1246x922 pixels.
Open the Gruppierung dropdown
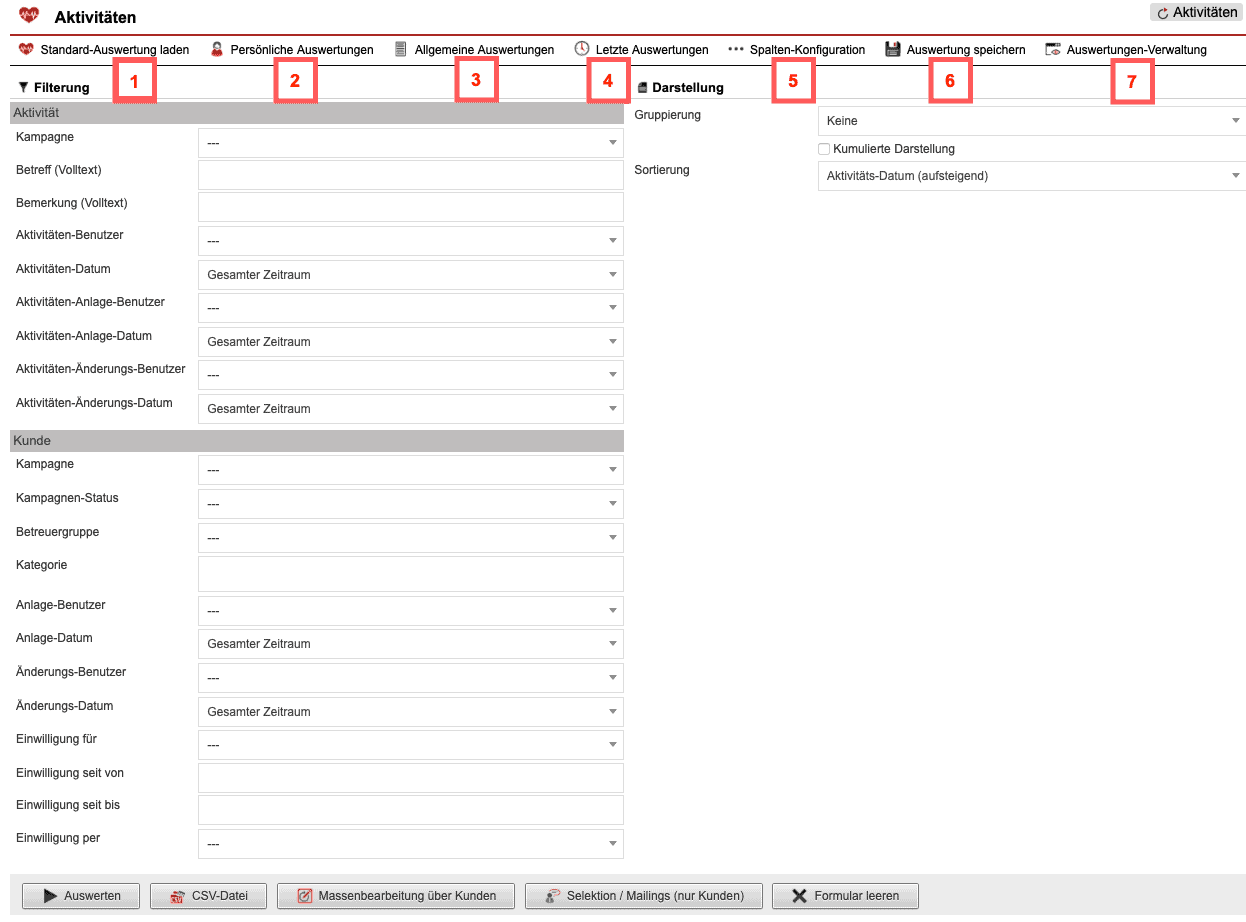point(1031,121)
